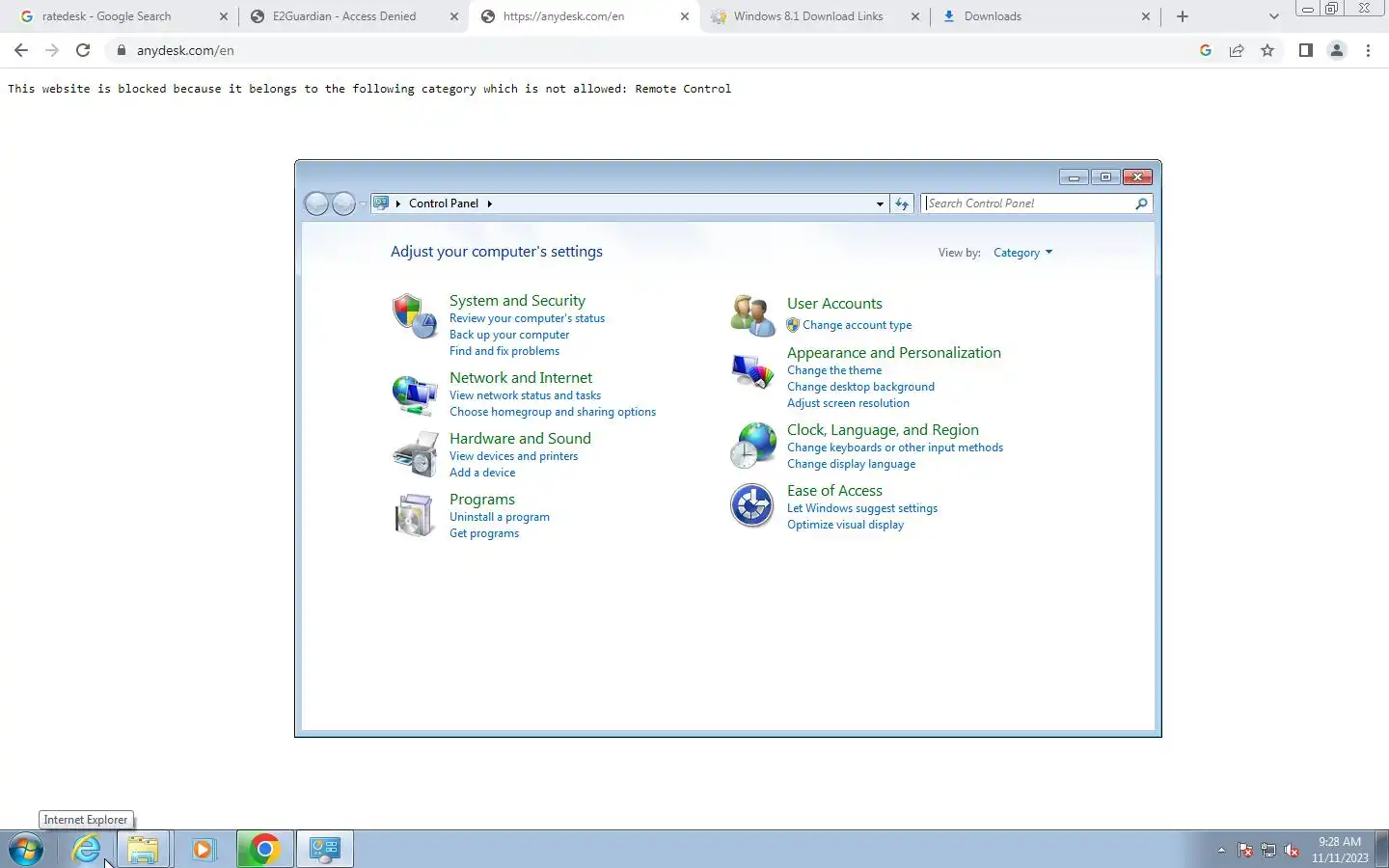Reload the Chrome page
This screenshot has width=1389, height=868.
point(83,50)
